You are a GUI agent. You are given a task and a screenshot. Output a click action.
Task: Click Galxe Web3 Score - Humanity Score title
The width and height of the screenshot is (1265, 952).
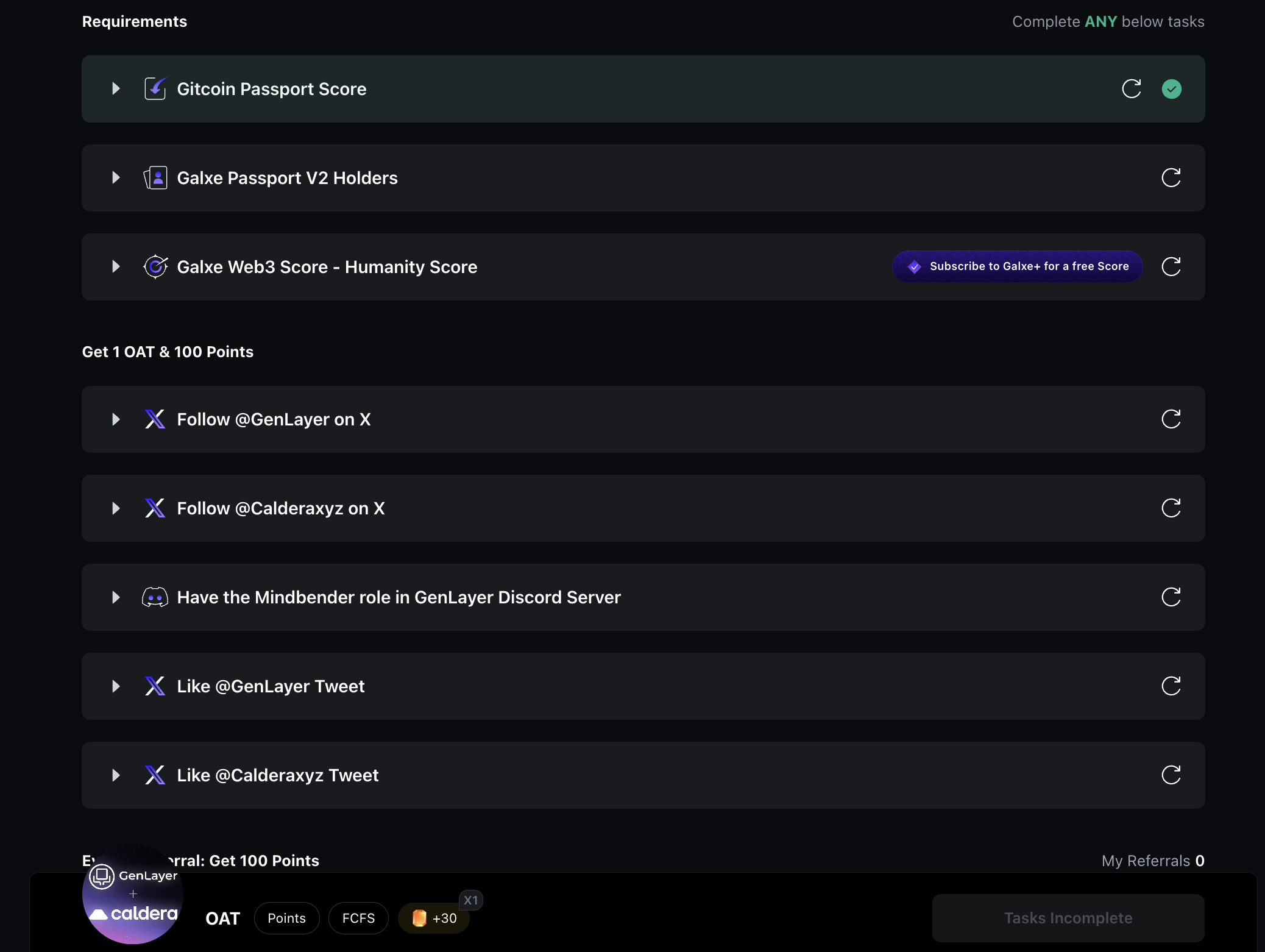coord(327,267)
